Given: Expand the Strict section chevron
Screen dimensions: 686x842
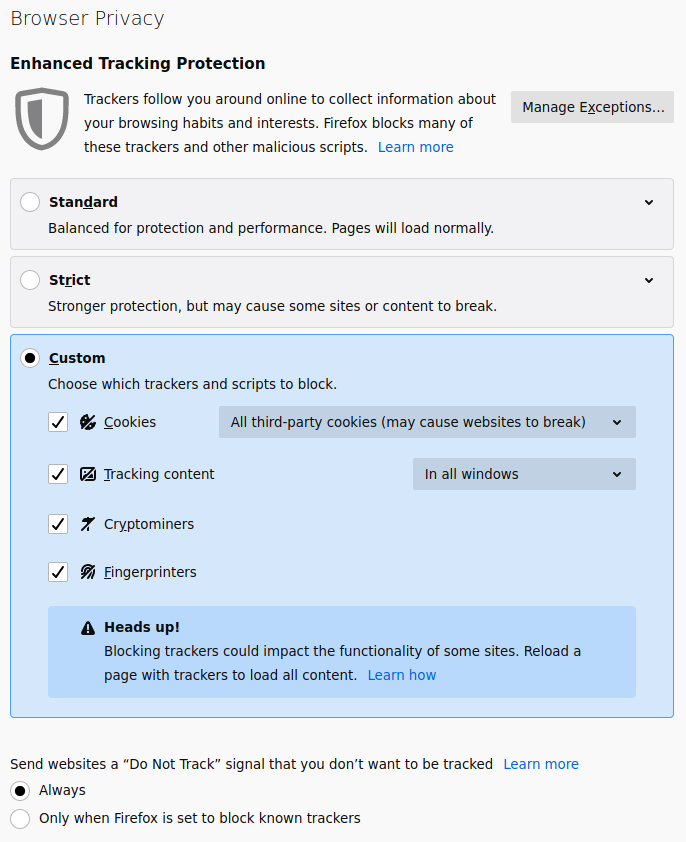Looking at the screenshot, I should click(649, 280).
